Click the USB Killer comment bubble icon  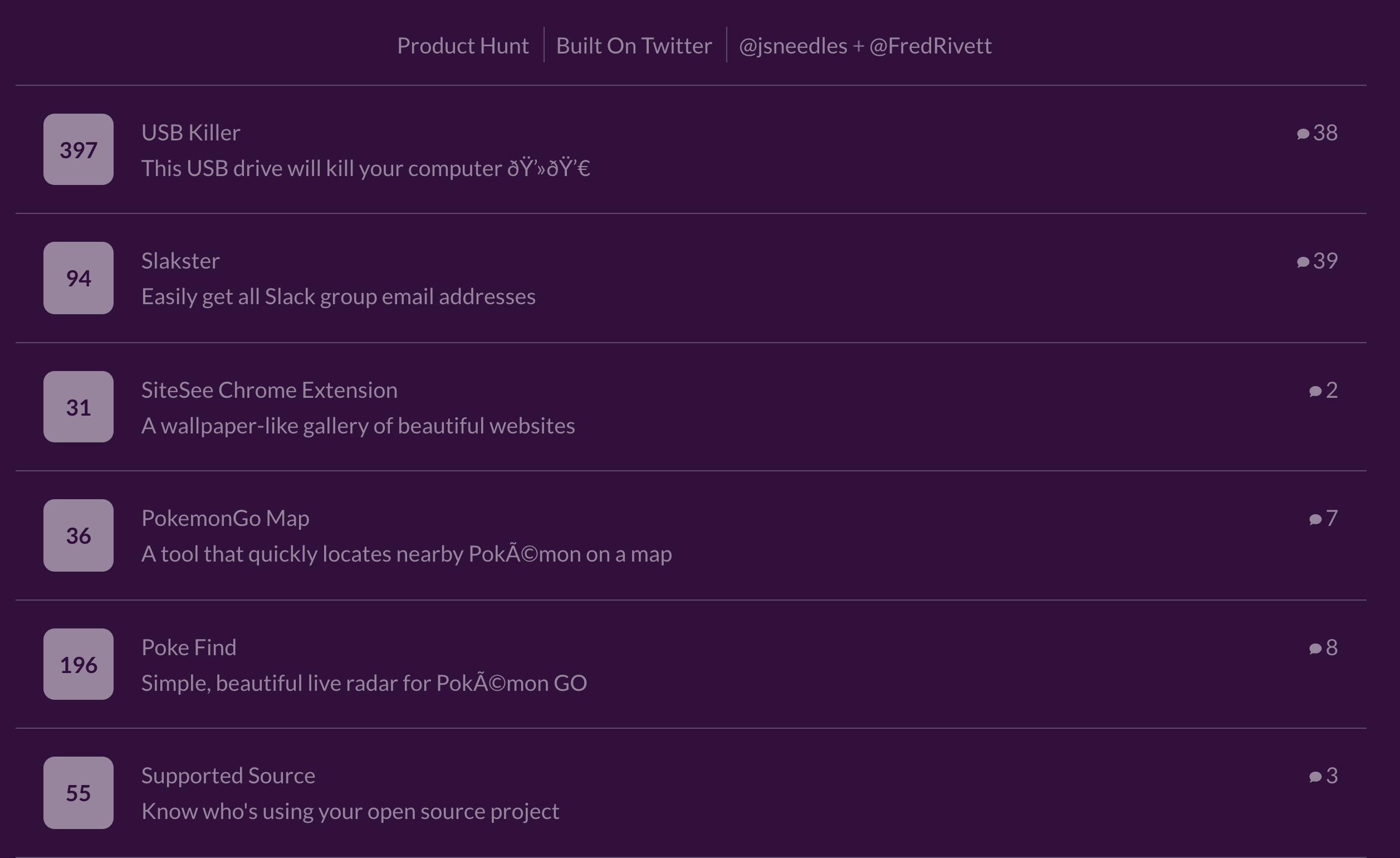(1303, 134)
